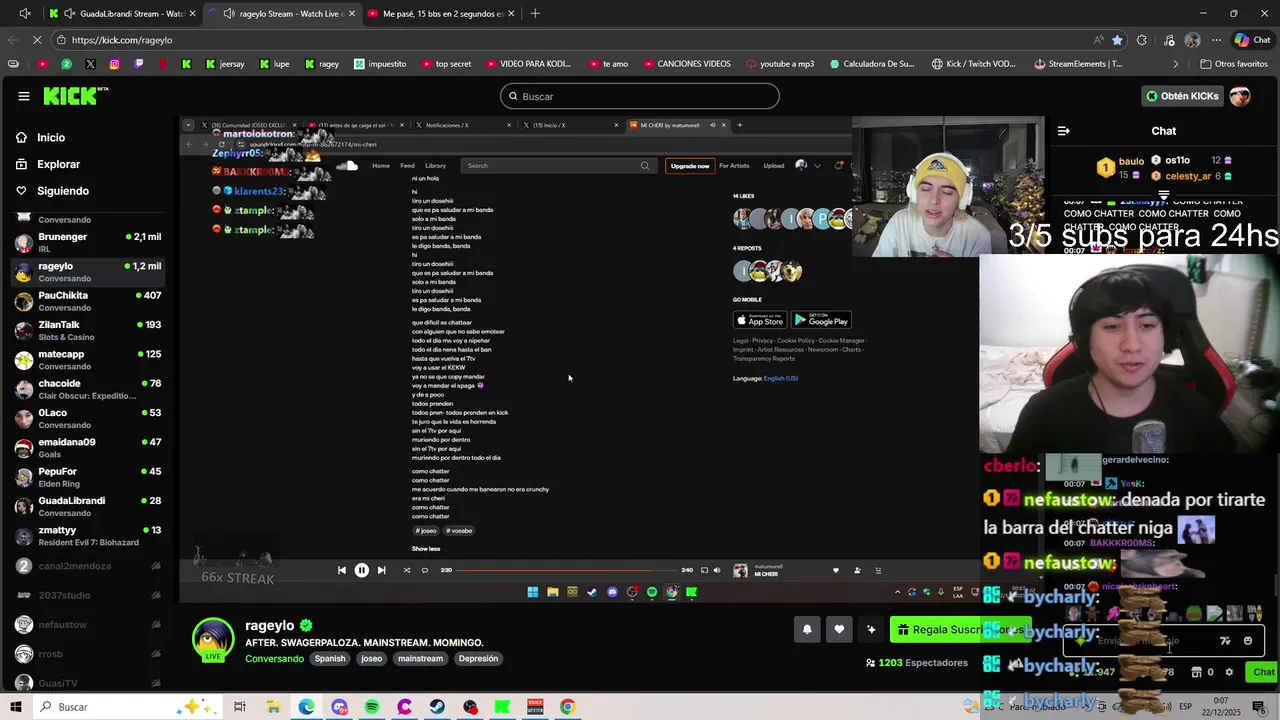Image resolution: width=1280 pixels, height=720 pixels.
Task: Open rageylo's profile avatar
Action: point(213,640)
